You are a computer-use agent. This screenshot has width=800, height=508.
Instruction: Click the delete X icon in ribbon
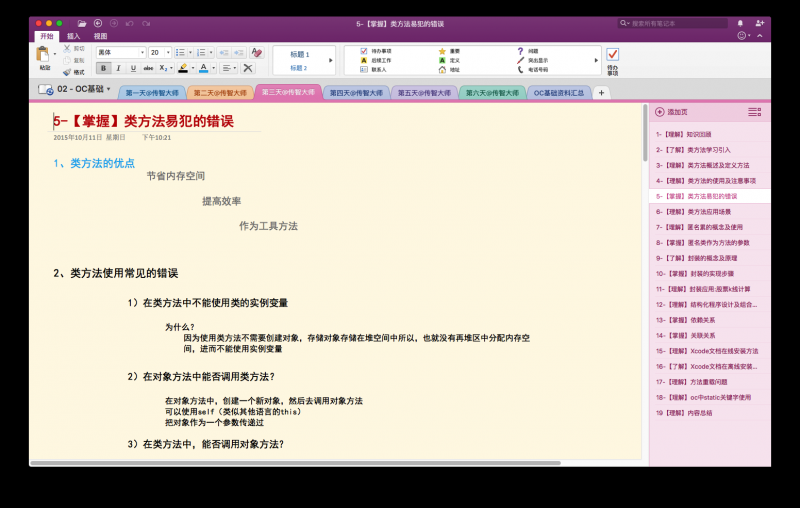(248, 68)
